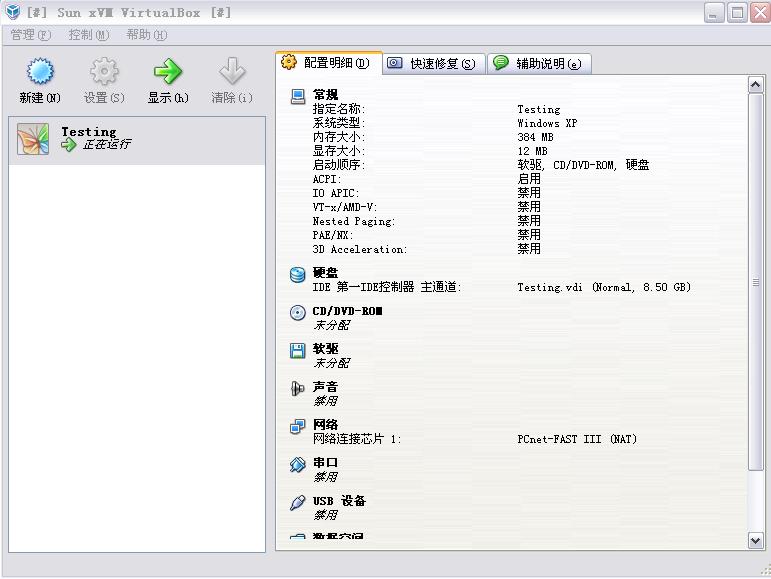Open the 网络 section heading link
This screenshot has height=579, width=771.
[x=326, y=425]
